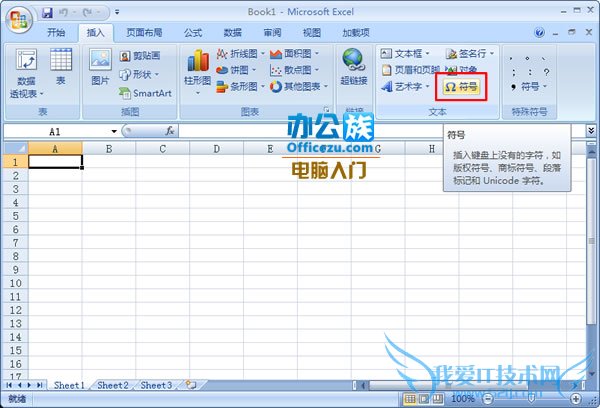The image size is (600, 408).
Task: Open the 公式 ribbon tab
Action: click(193, 33)
